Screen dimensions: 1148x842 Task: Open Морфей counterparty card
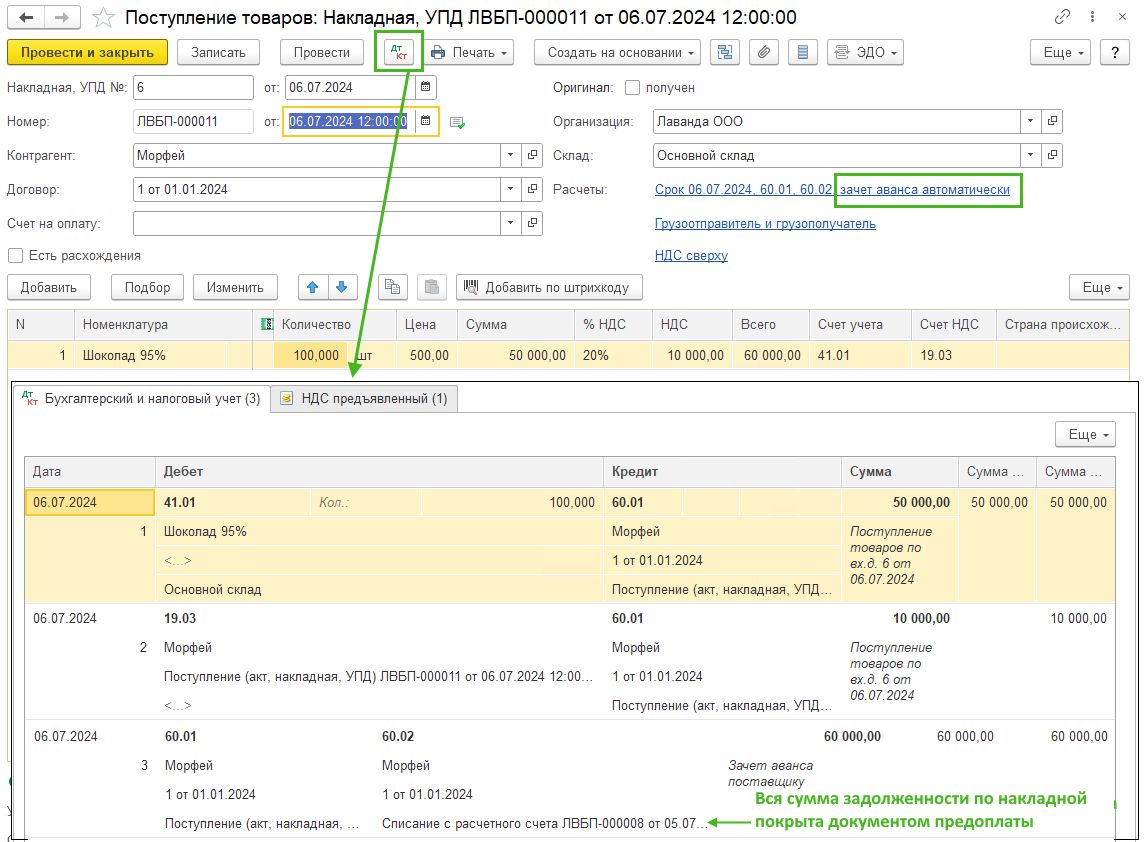tap(532, 155)
